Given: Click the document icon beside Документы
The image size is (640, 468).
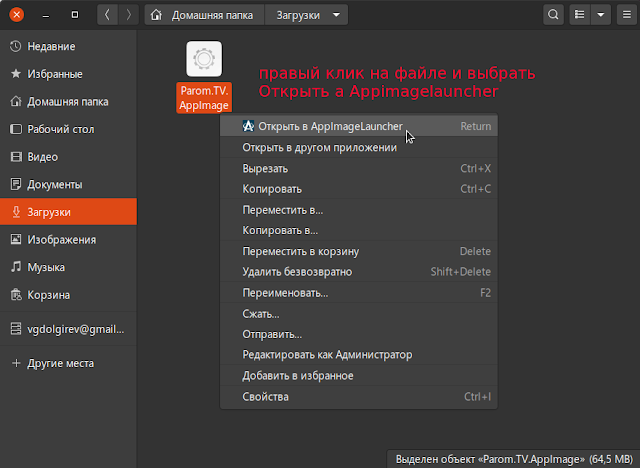Looking at the screenshot, I should tap(16, 184).
